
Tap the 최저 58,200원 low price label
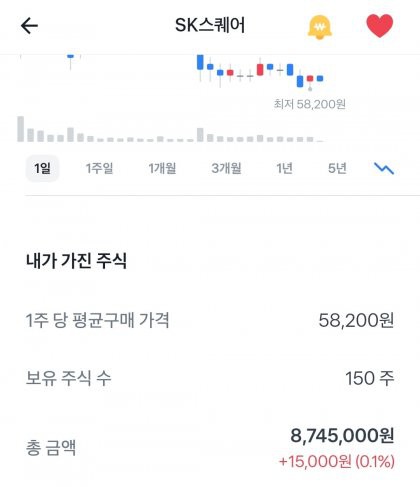[309, 104]
